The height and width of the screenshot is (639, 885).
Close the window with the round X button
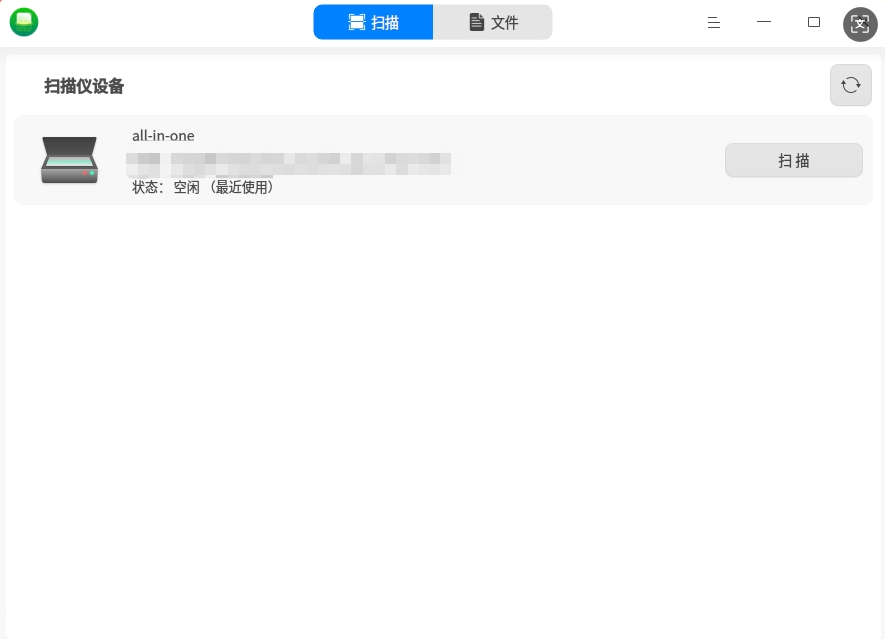[x=860, y=24]
